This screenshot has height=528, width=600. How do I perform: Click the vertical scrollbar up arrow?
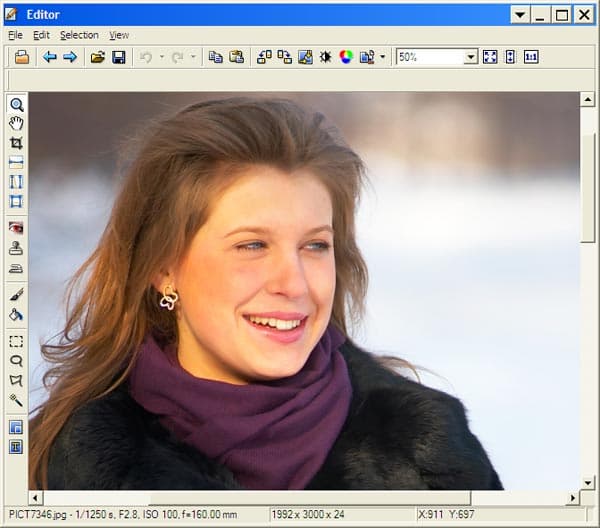tap(588, 99)
